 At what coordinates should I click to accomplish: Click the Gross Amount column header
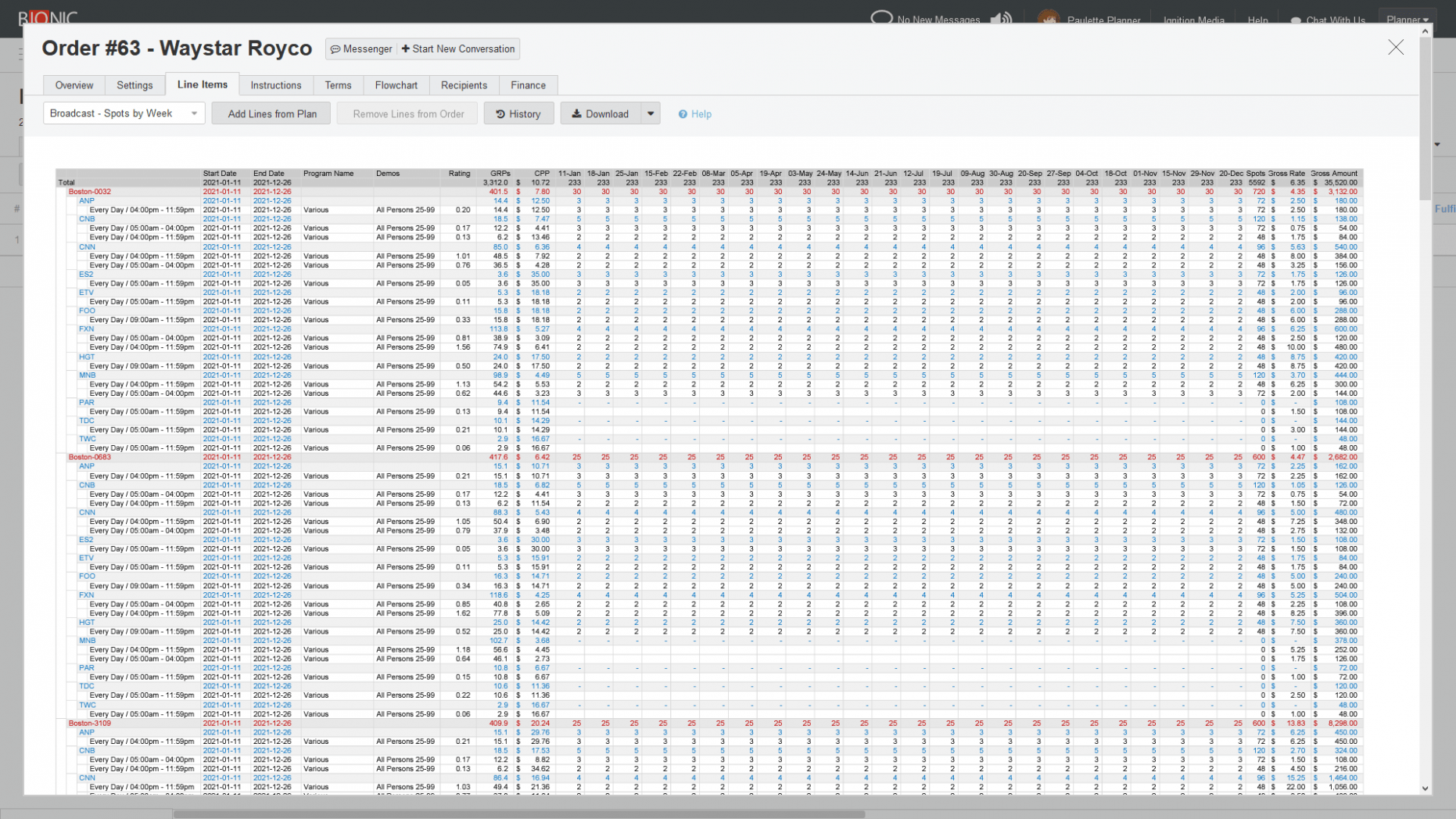(1335, 174)
